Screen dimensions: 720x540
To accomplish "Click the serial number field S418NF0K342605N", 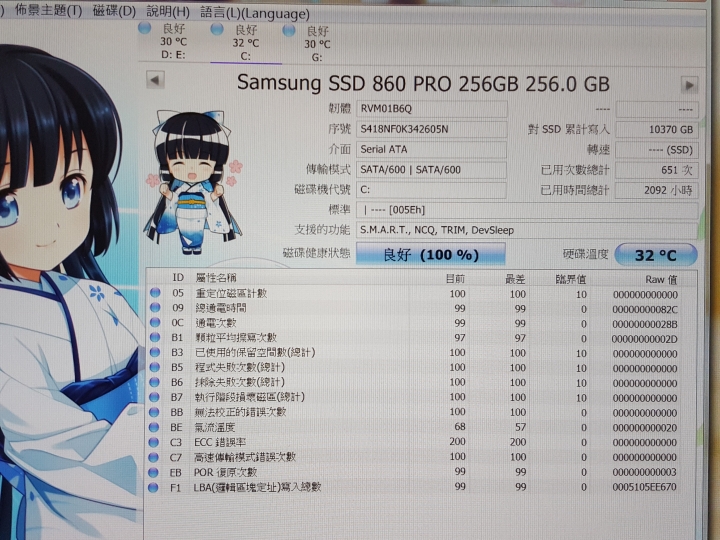I will pos(432,129).
